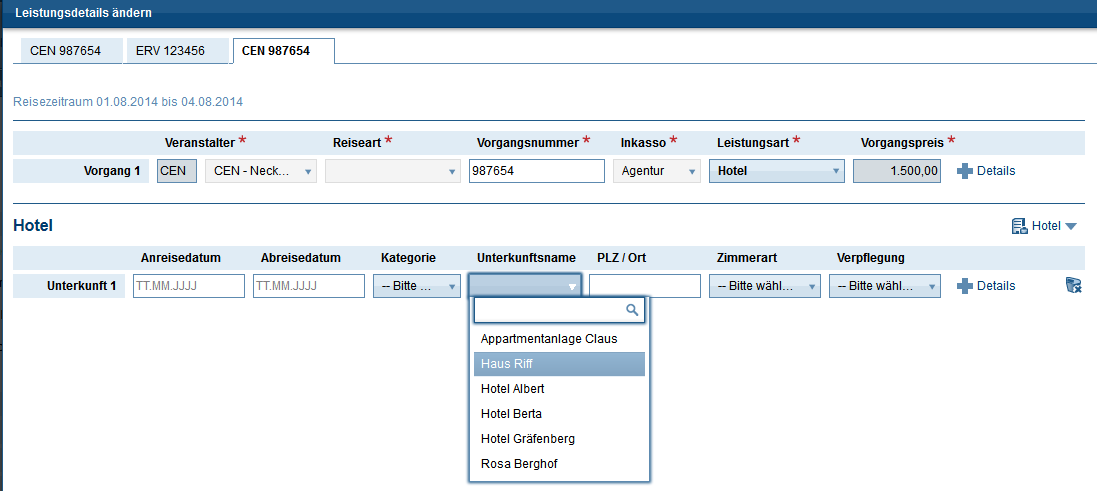Image resolution: width=1097 pixels, height=491 pixels.
Task: Open the Veranstalter CEN - Neck... dropdown
Action: tap(261, 171)
